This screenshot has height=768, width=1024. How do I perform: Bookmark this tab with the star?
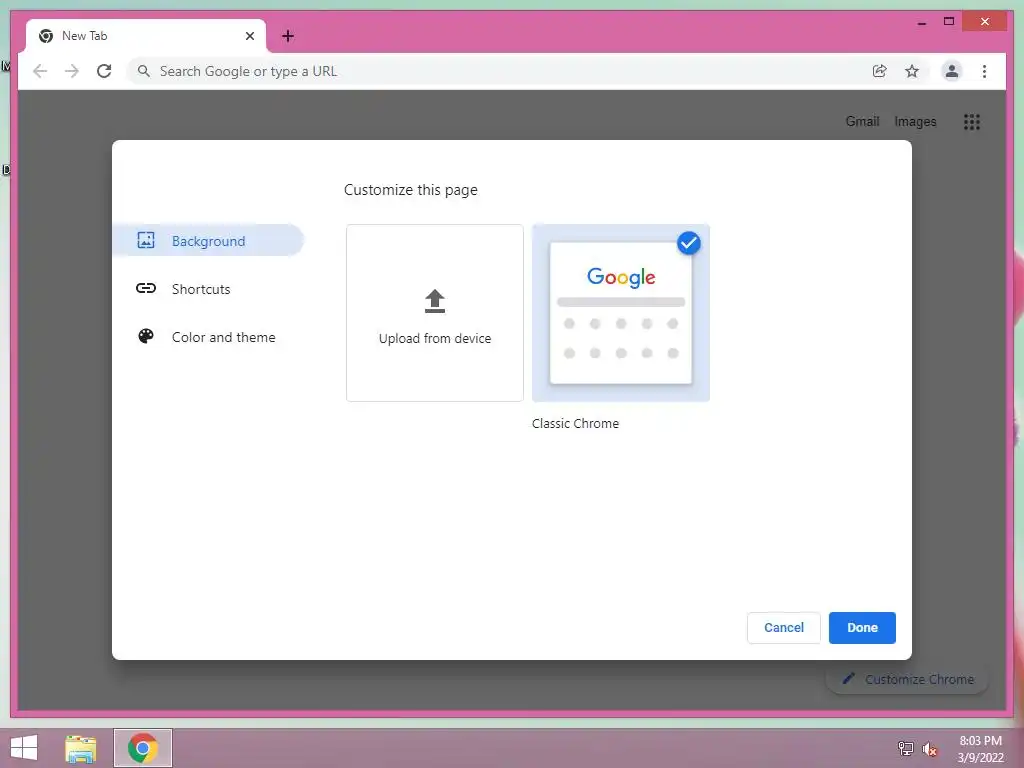[912, 71]
